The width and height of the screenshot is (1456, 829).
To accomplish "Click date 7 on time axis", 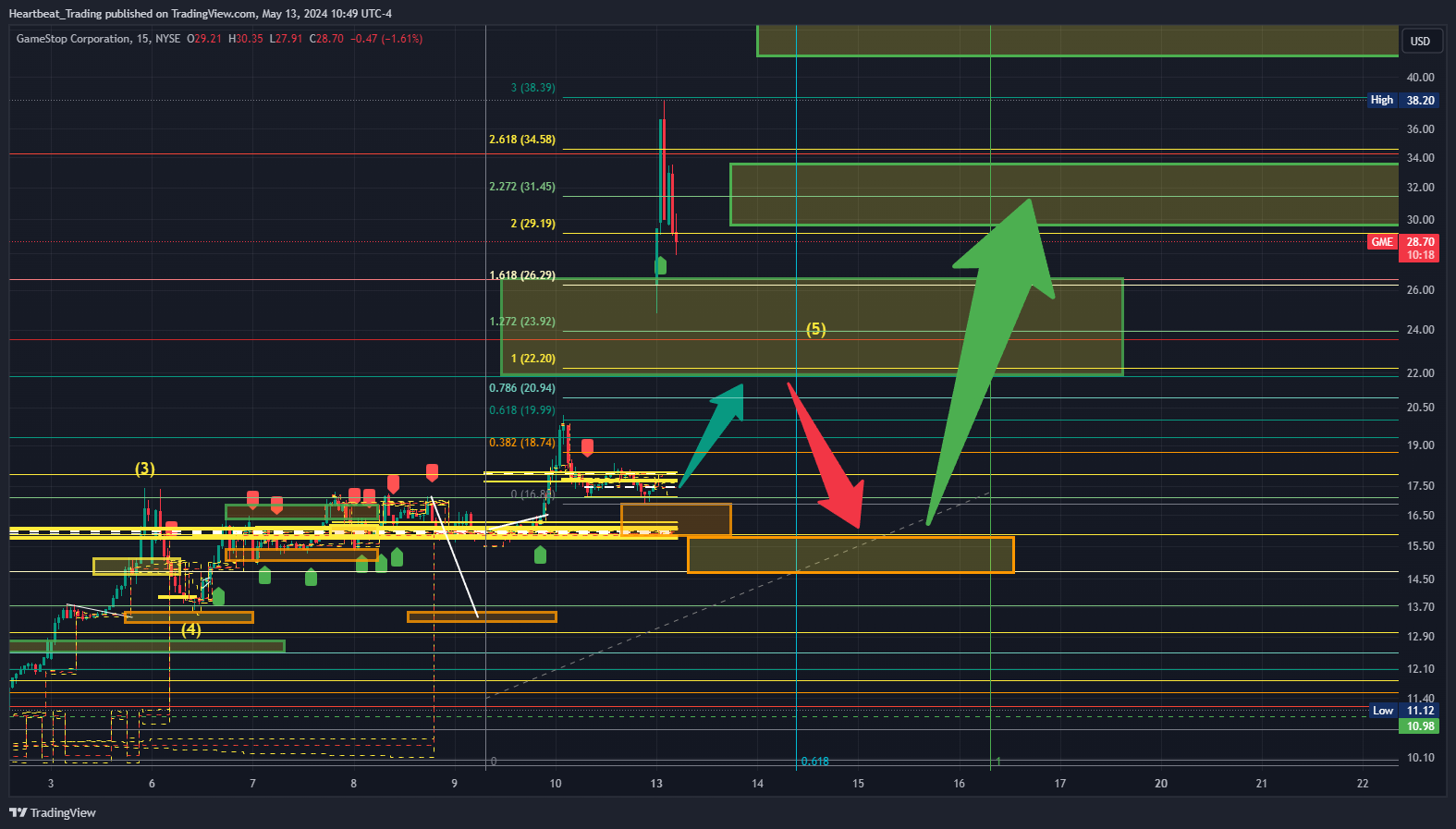I will coord(252,784).
